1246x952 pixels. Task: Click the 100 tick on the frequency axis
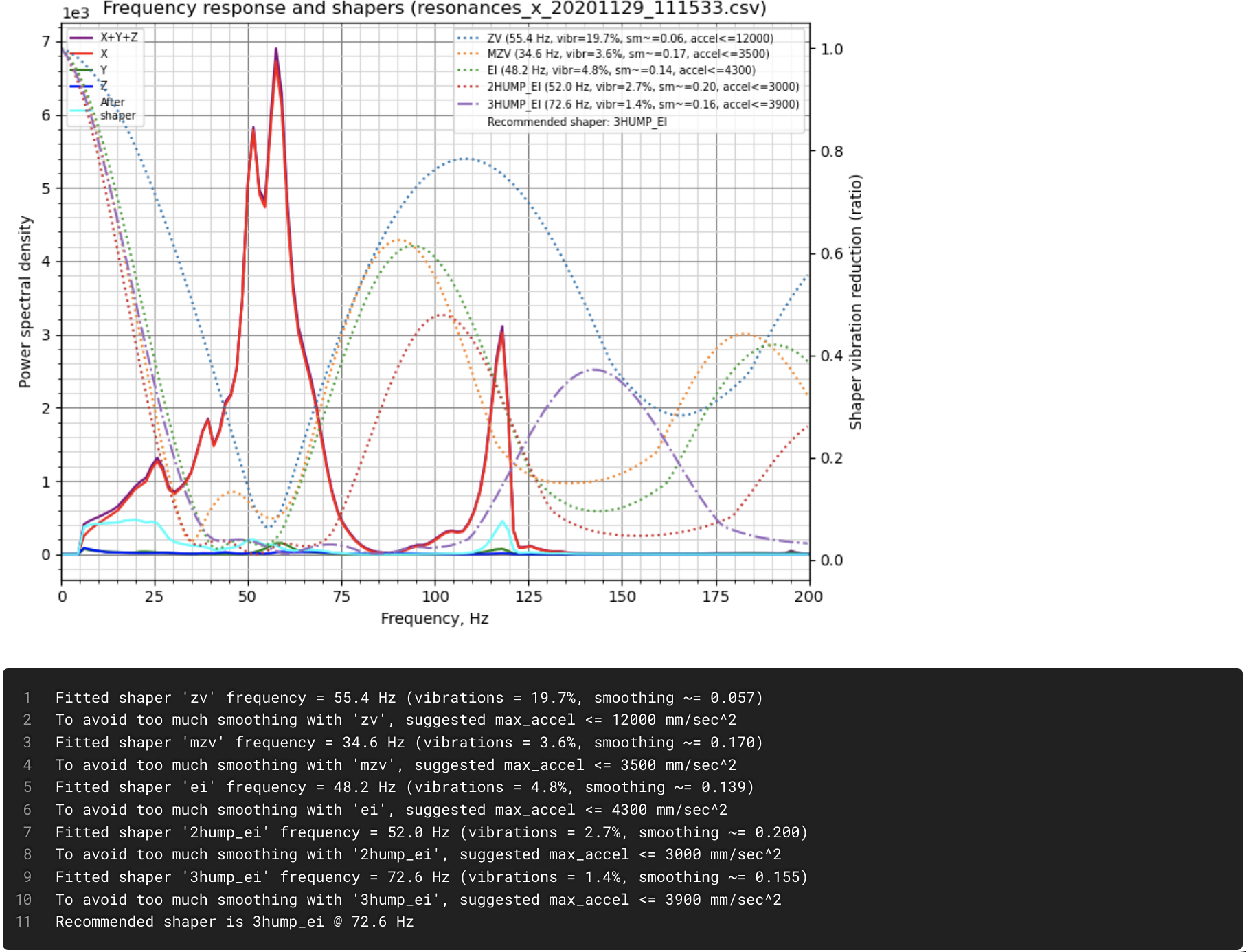pyautogui.click(x=435, y=597)
